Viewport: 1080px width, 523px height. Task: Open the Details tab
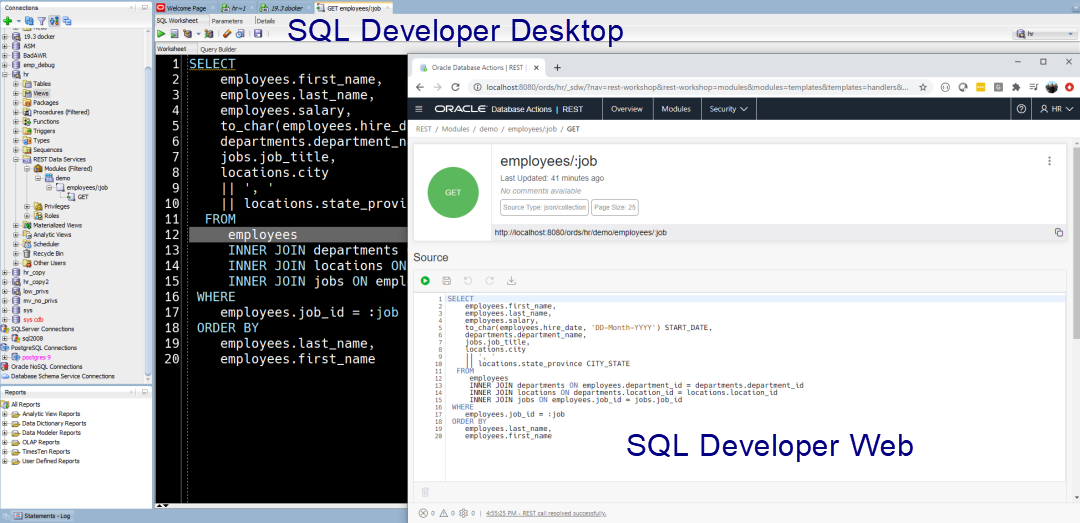[x=265, y=21]
